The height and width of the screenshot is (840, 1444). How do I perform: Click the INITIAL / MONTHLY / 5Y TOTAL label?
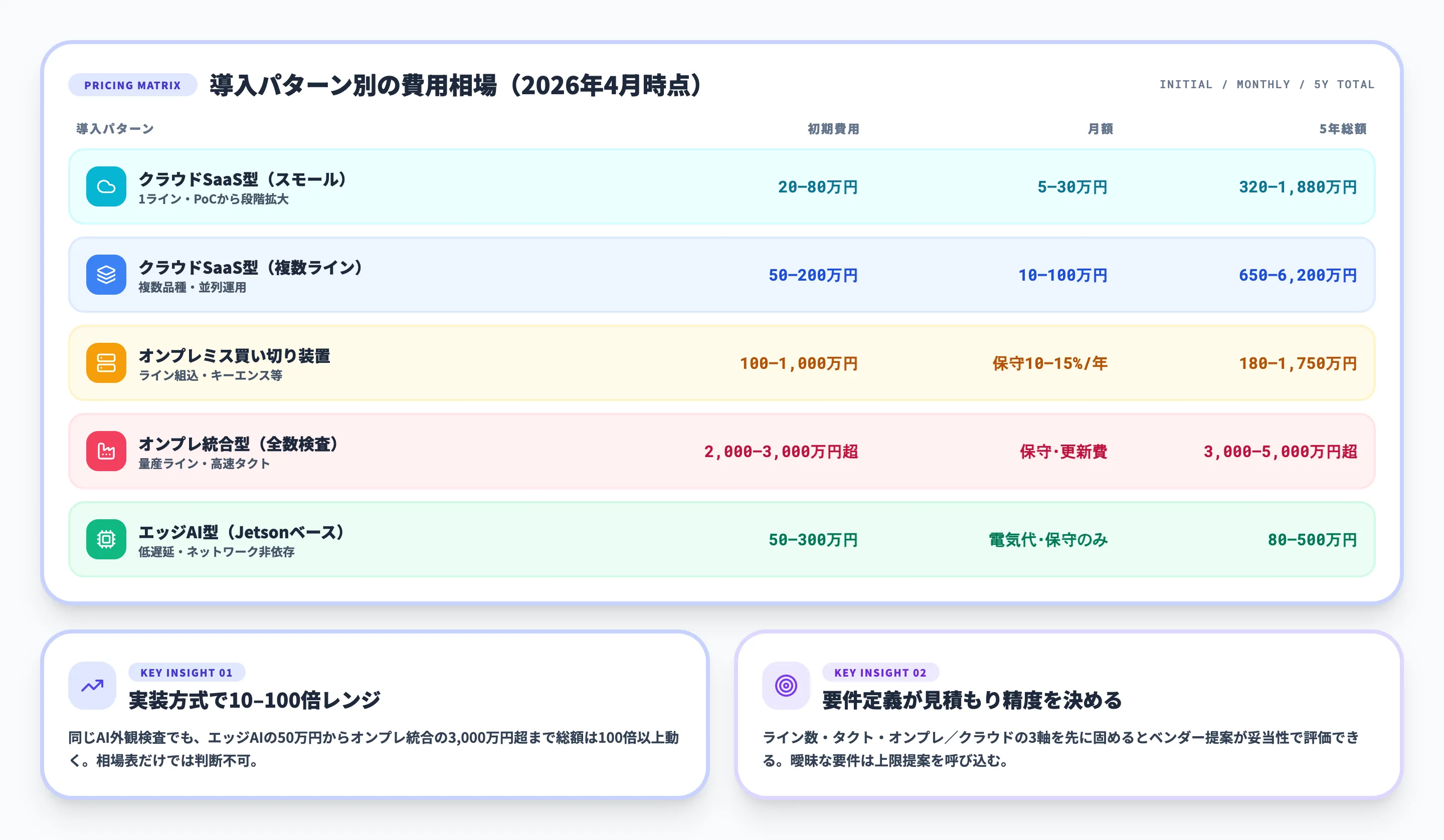pyautogui.click(x=1267, y=84)
